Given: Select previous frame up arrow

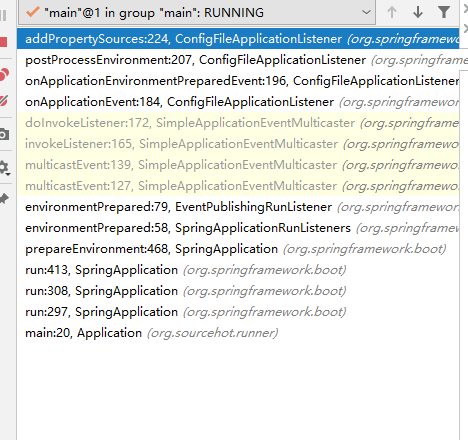Looking at the screenshot, I should coord(392,13).
